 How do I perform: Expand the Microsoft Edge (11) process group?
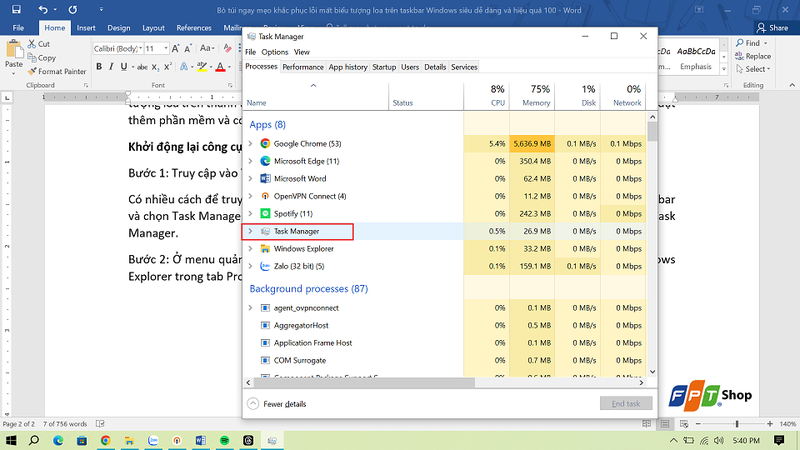click(x=251, y=161)
